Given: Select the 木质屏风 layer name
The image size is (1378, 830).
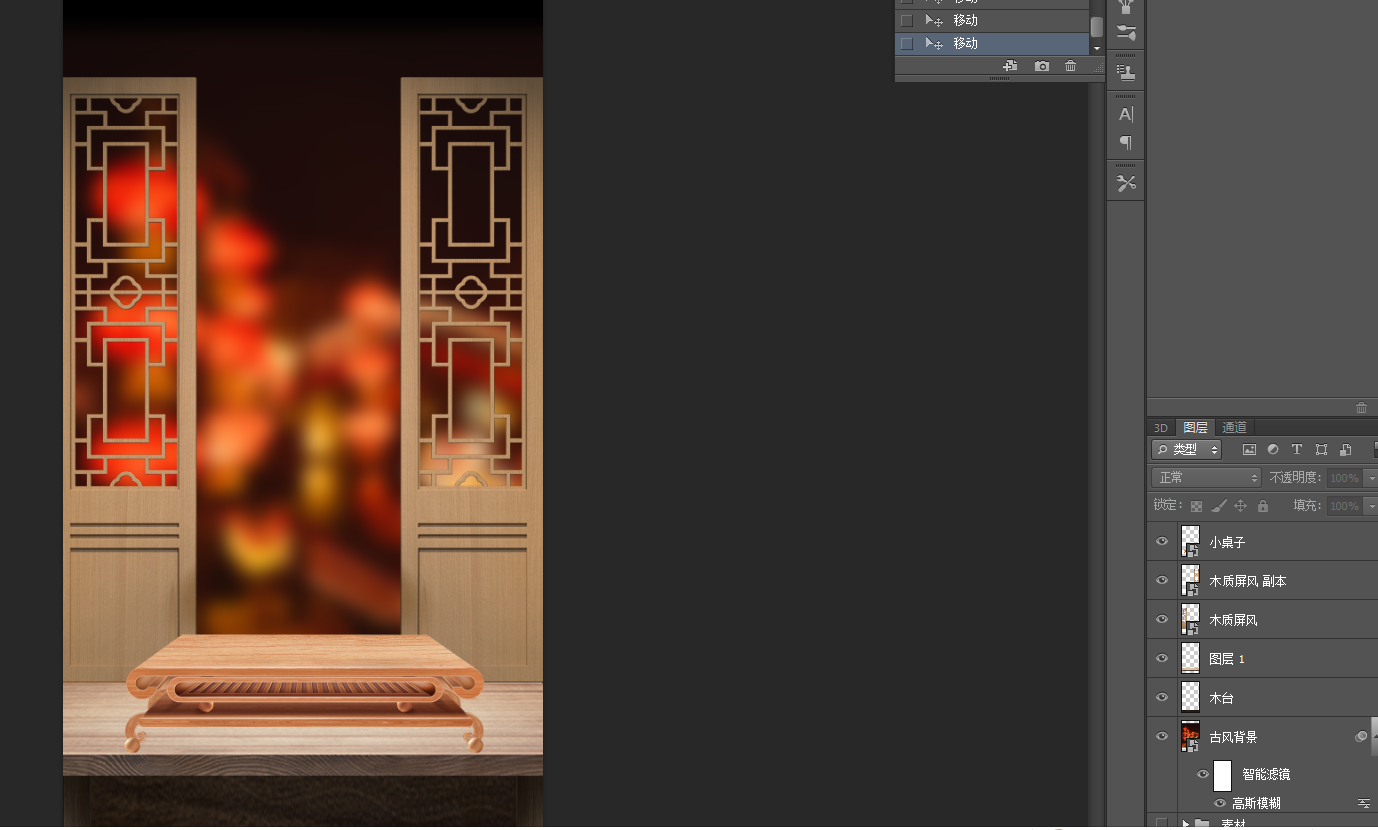Looking at the screenshot, I should [x=1234, y=620].
